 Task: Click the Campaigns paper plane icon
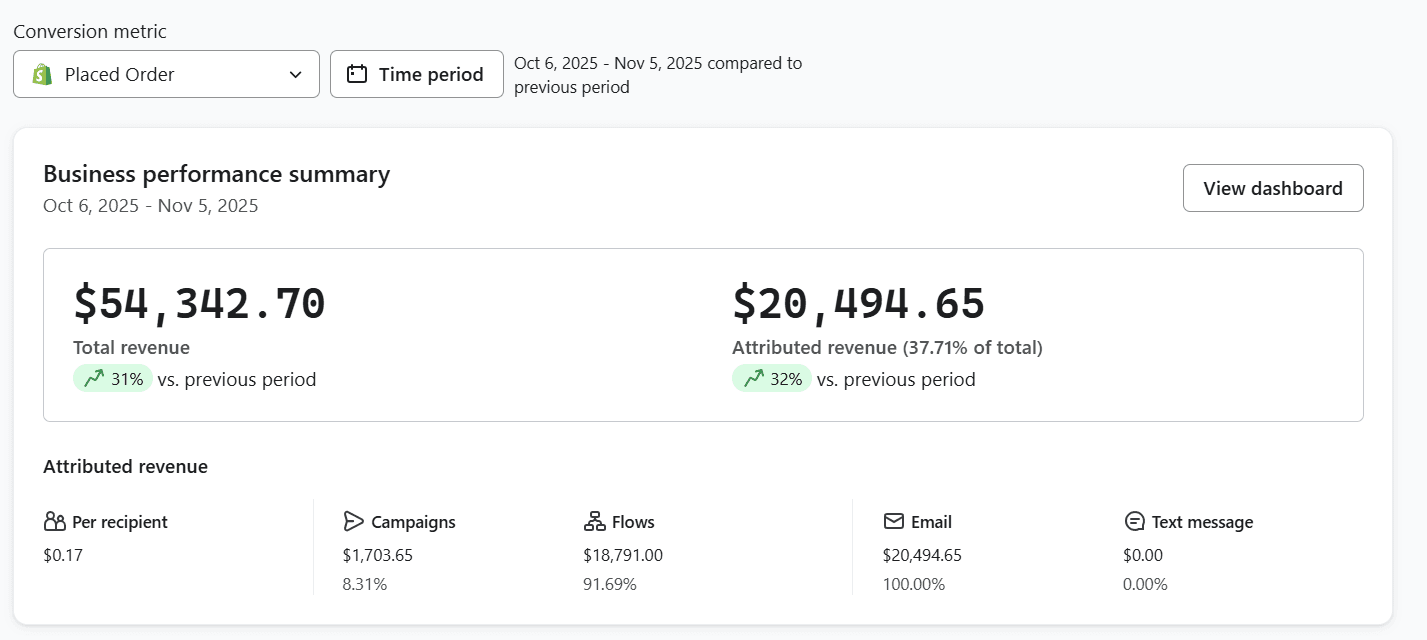coord(353,522)
